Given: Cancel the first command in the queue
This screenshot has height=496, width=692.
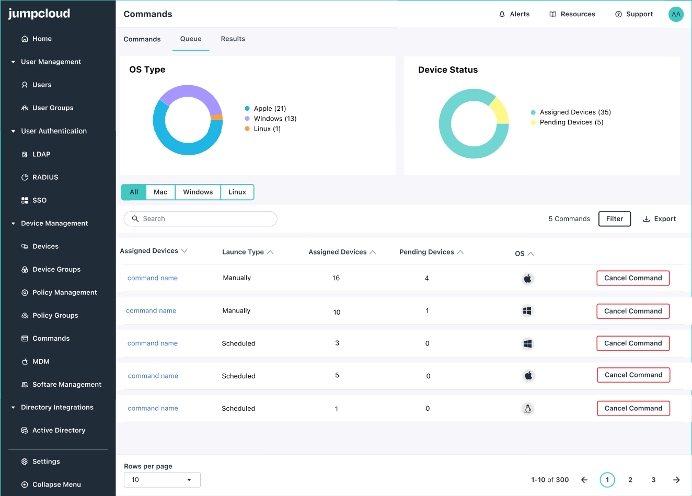Looking at the screenshot, I should [633, 278].
